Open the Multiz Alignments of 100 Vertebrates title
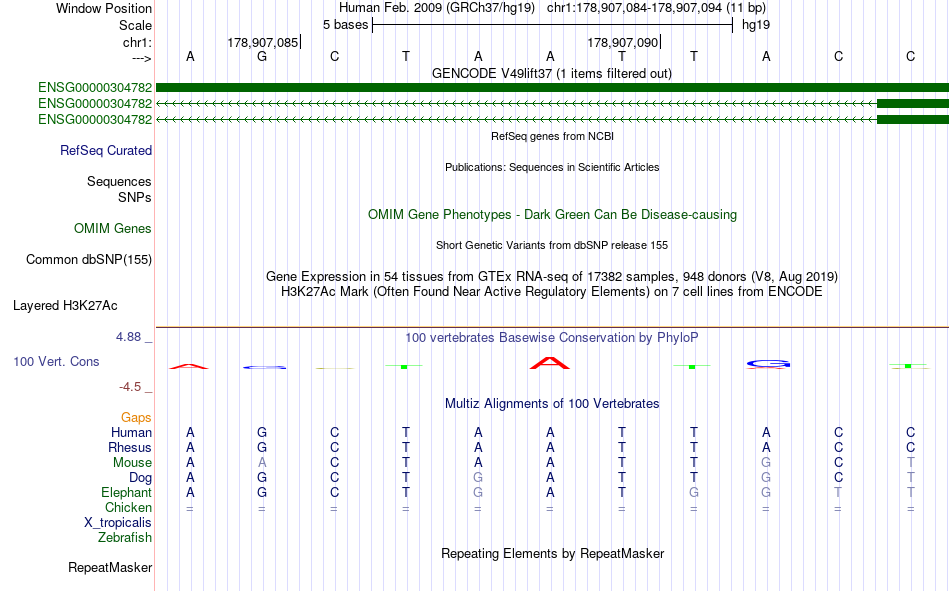 pos(552,404)
